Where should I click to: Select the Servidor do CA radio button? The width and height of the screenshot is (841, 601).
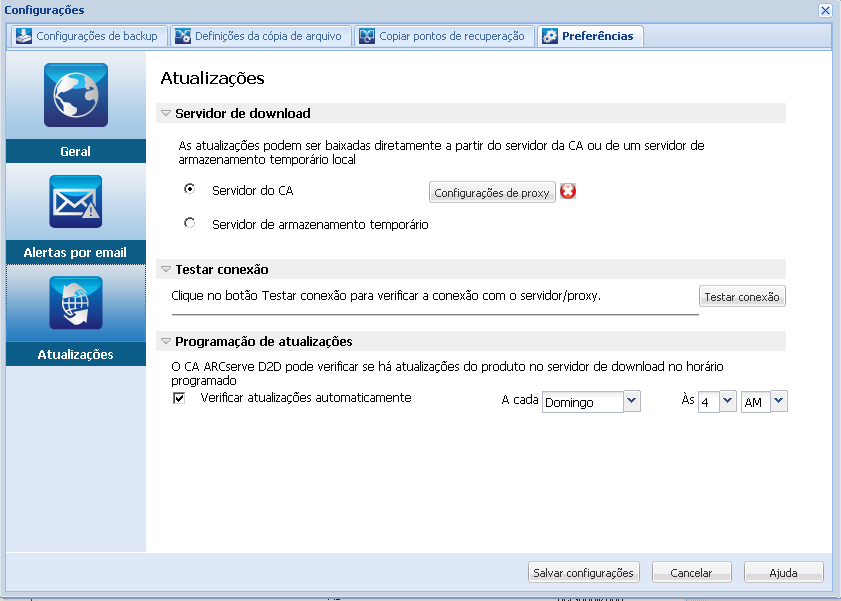coord(189,189)
